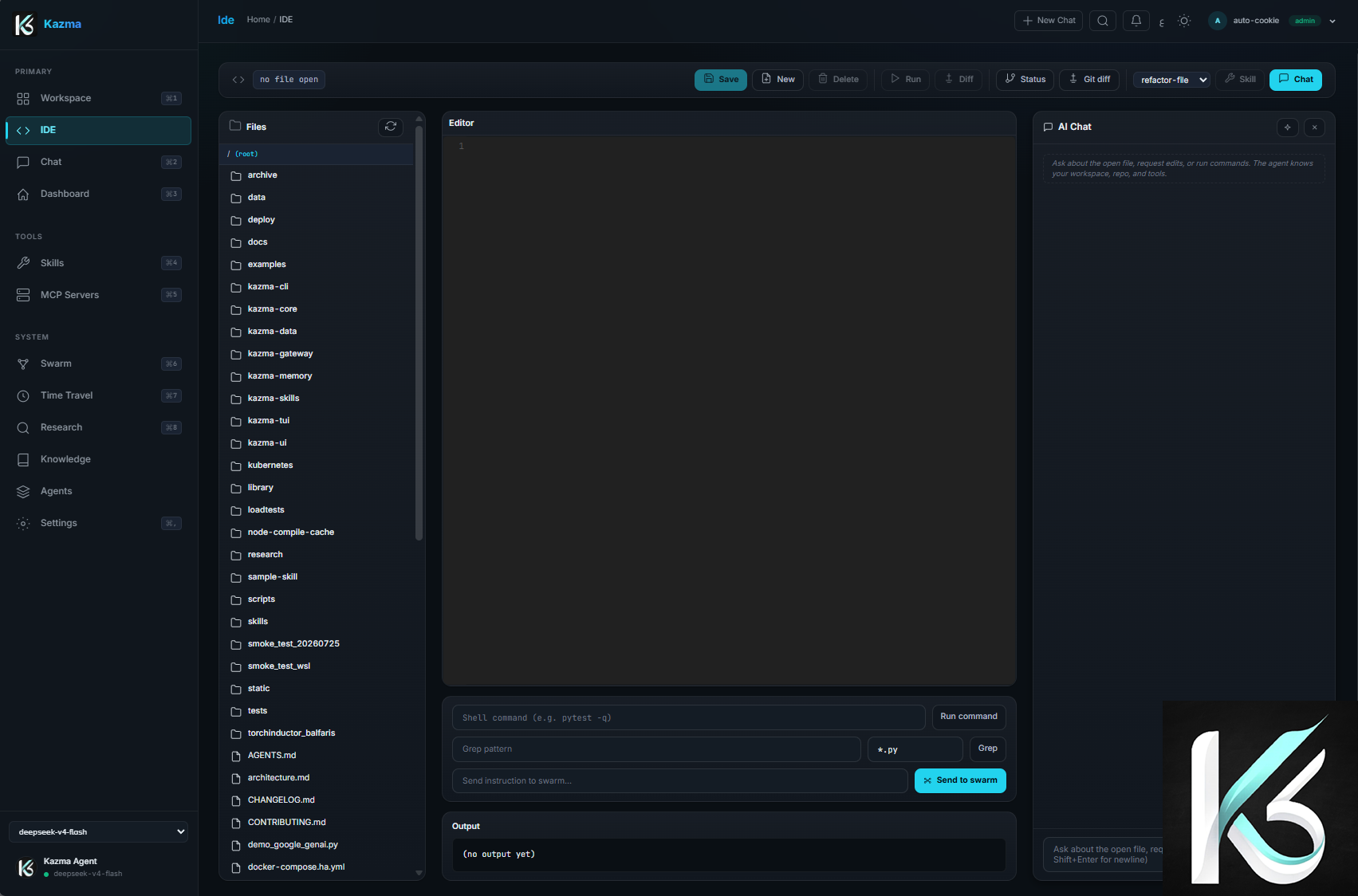Toggle the light/dark theme sun icon

(x=1184, y=21)
